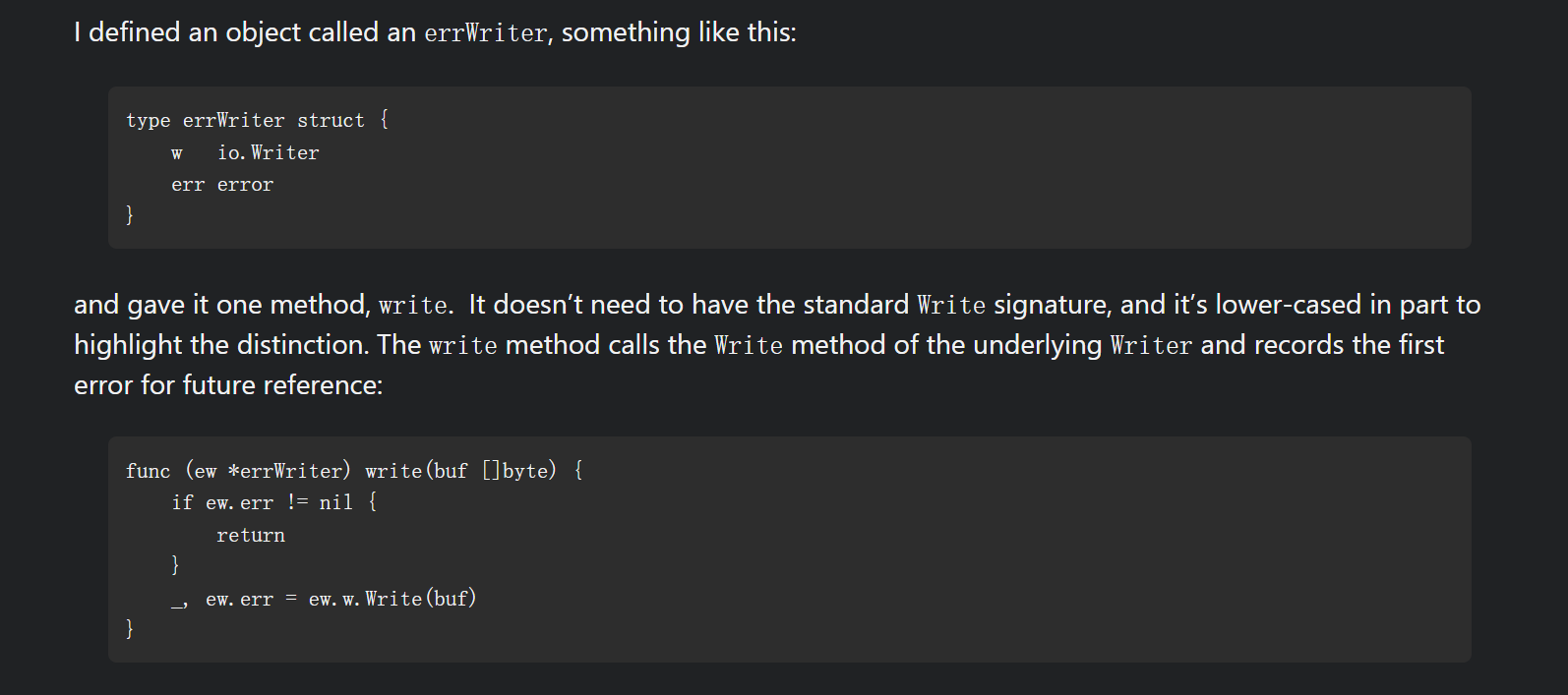Image resolution: width=1568 pixels, height=695 pixels.
Task: Click the 'return' statement in code
Action: coord(251,535)
